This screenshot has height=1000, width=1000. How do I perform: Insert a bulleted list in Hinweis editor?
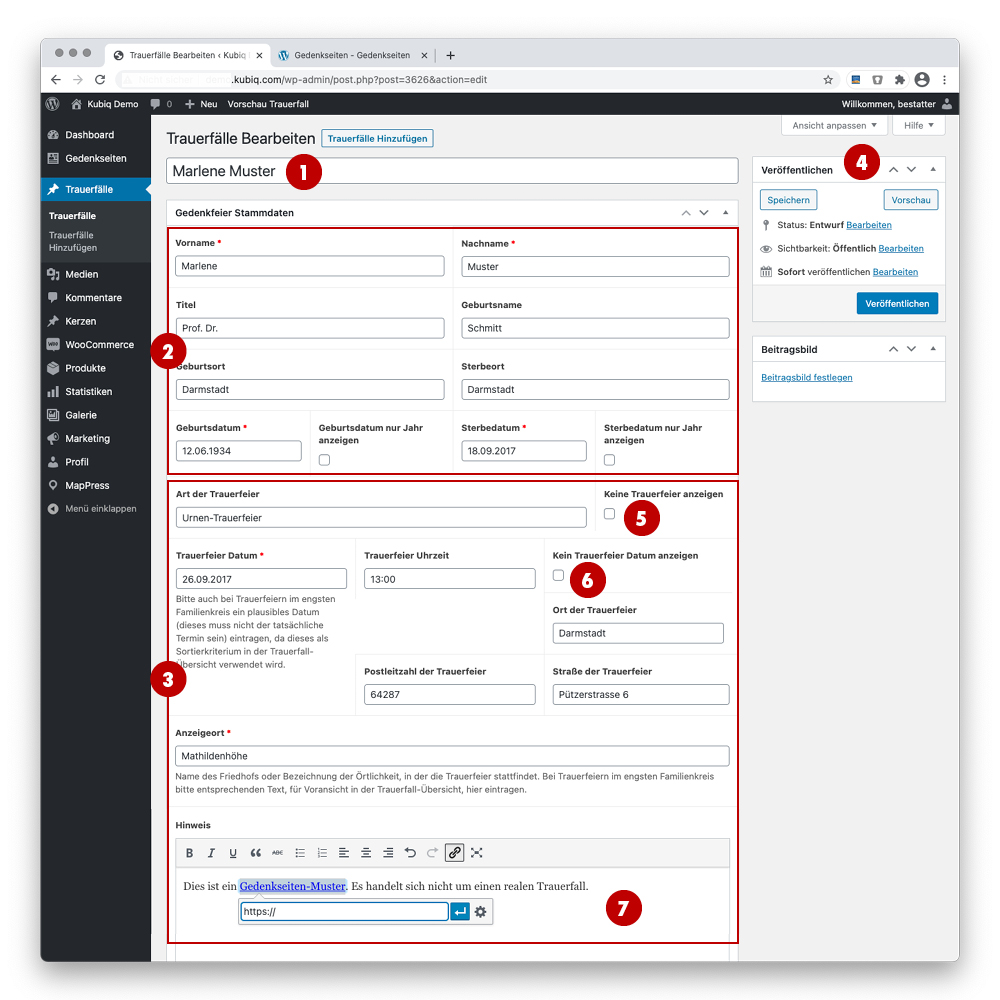(x=300, y=853)
